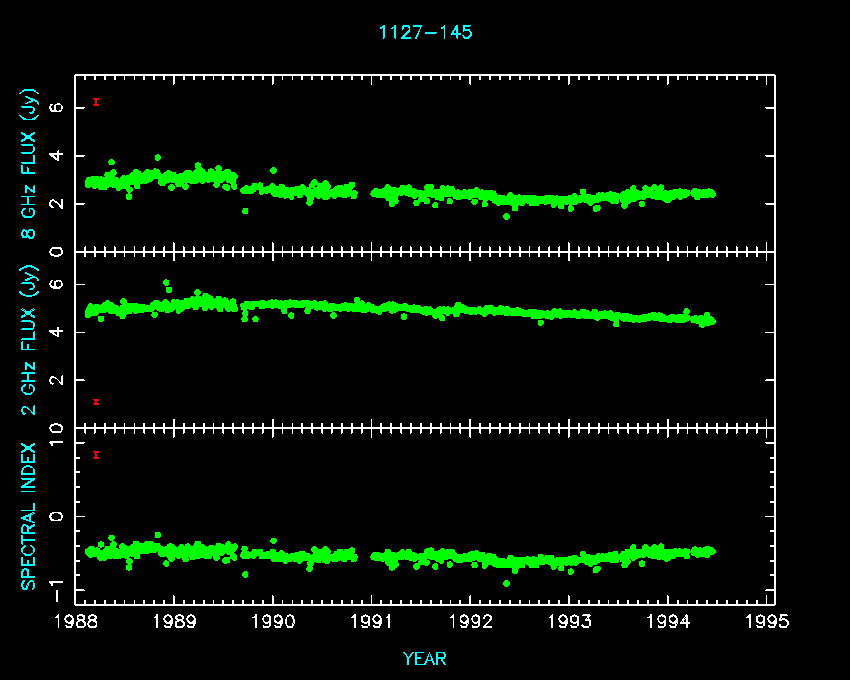Select the 1991 year tick label

click(x=372, y=622)
